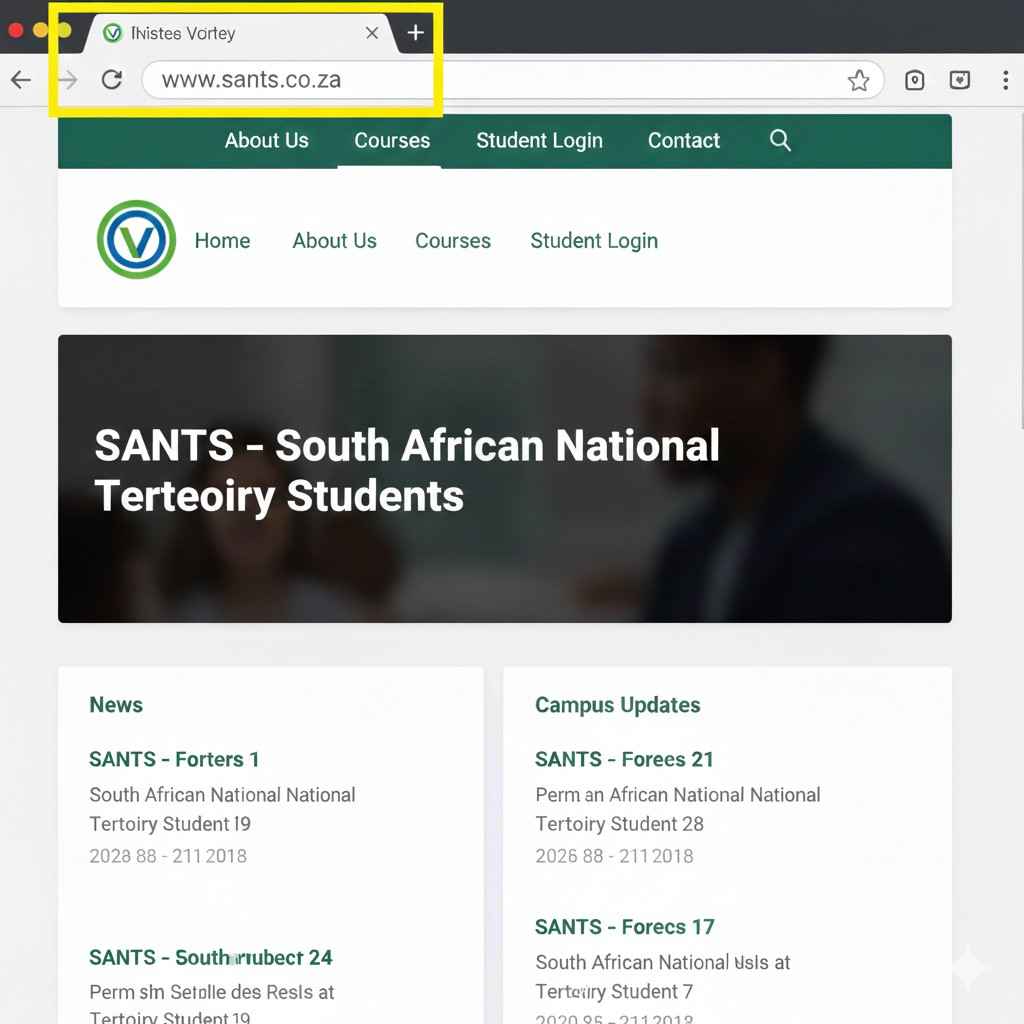The width and height of the screenshot is (1024, 1024).
Task: Open the SANTS - Forees 21 campus update
Action: pos(624,759)
